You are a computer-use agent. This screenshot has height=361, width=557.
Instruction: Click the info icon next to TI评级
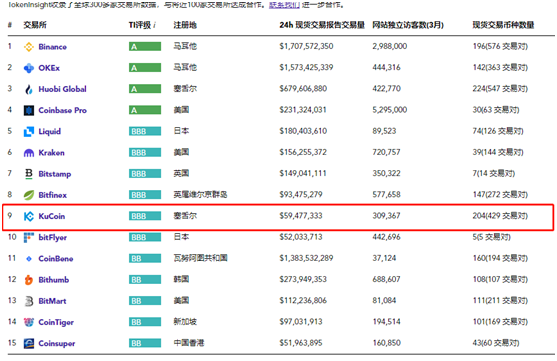(x=155, y=25)
